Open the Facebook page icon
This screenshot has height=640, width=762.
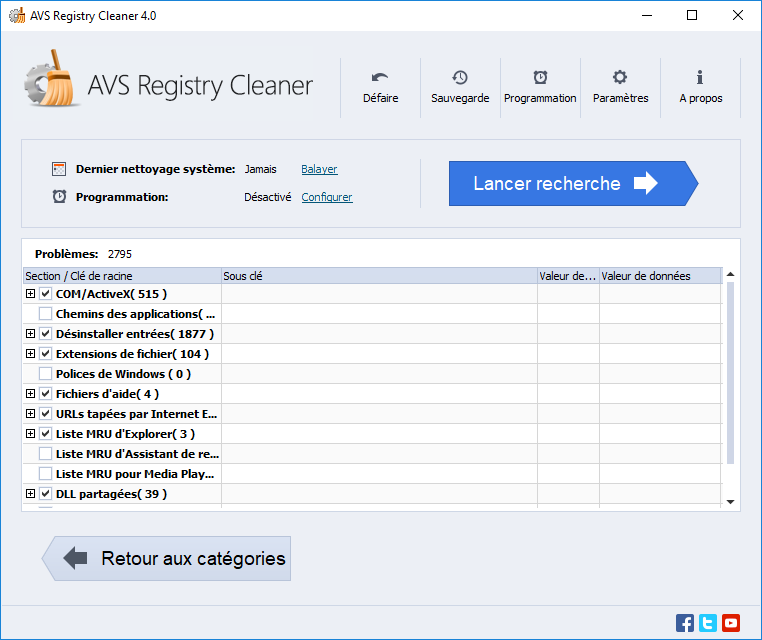coord(685,623)
